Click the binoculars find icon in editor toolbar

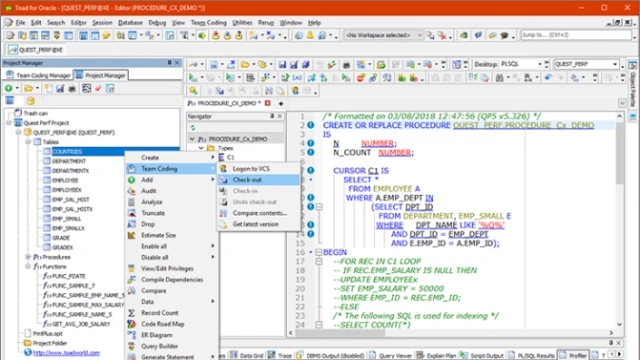[499, 78]
